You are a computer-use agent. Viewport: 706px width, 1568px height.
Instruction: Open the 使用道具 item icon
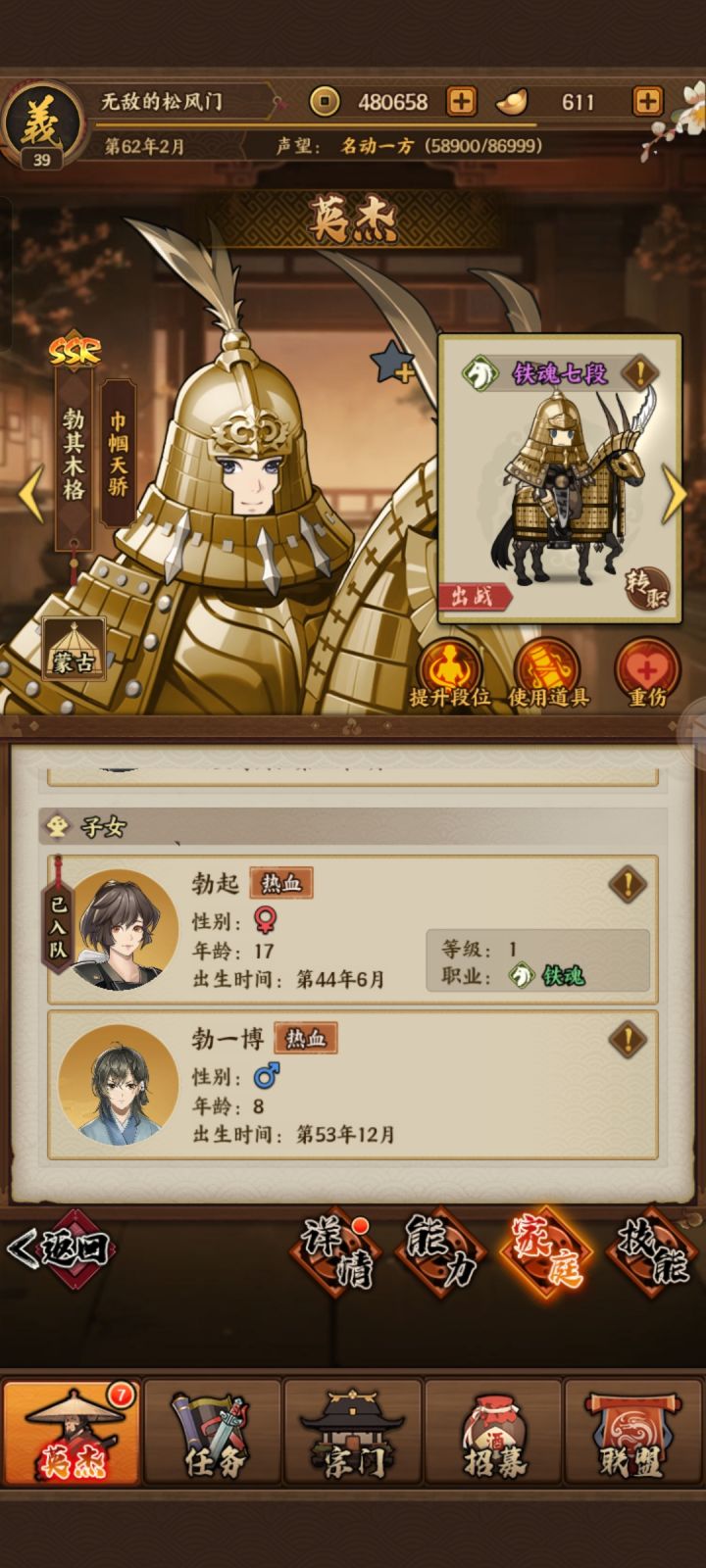tap(548, 673)
